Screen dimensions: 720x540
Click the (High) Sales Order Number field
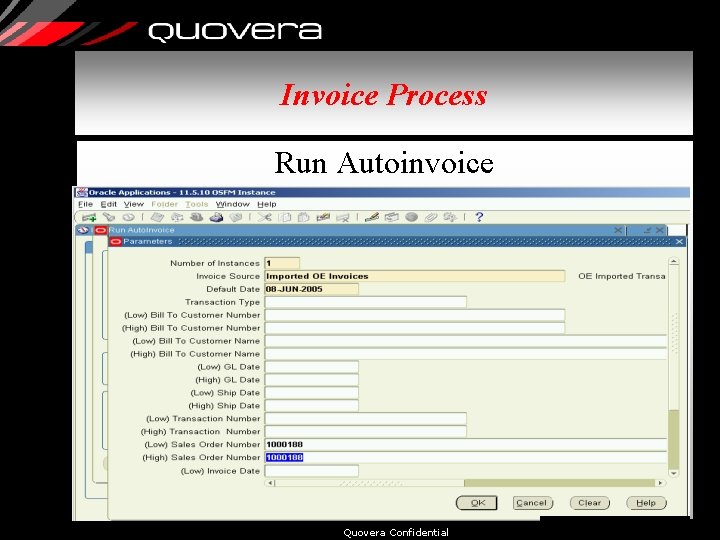point(465,457)
